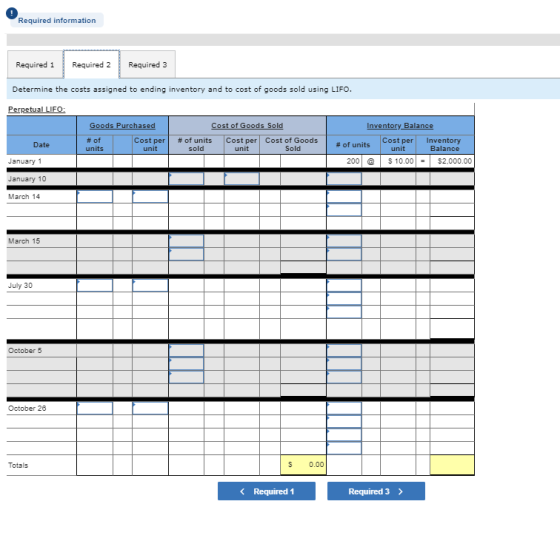Click October 26 first inventory units field
Image resolution: width=560 pixels, height=541 pixels.
pyautogui.click(x=344, y=408)
